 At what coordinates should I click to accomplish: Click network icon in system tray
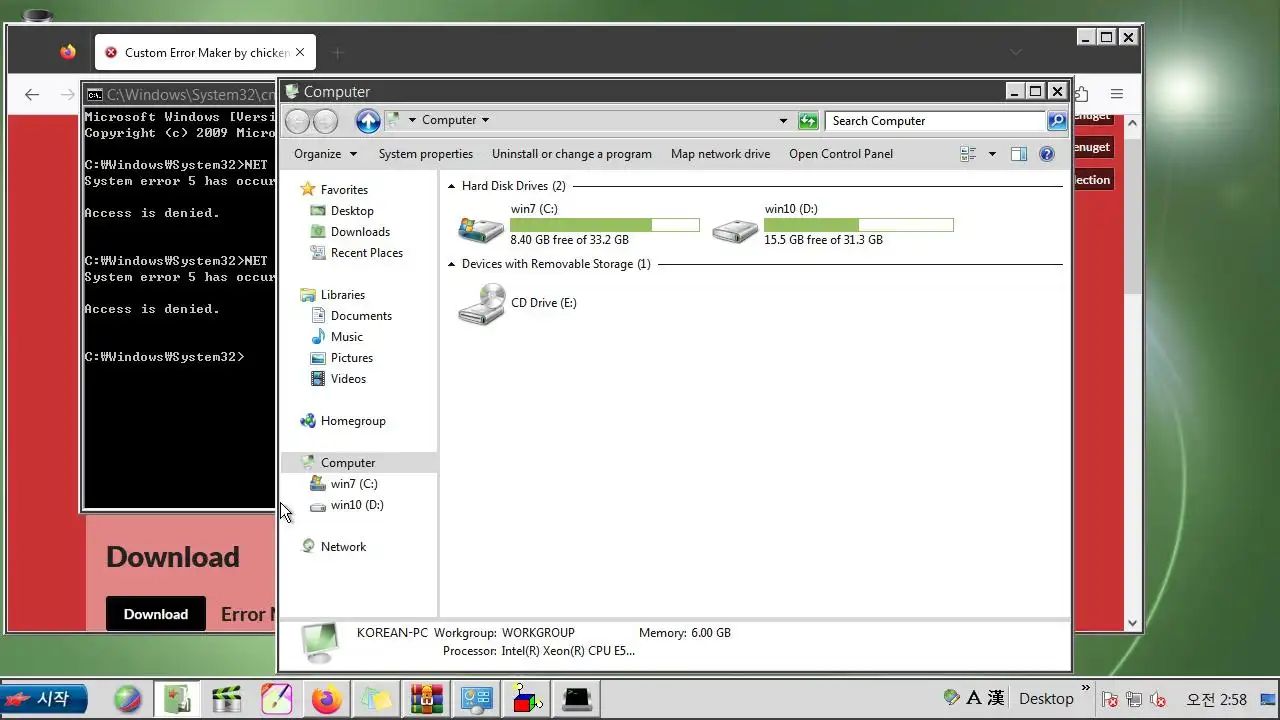pyautogui.click(x=1134, y=699)
